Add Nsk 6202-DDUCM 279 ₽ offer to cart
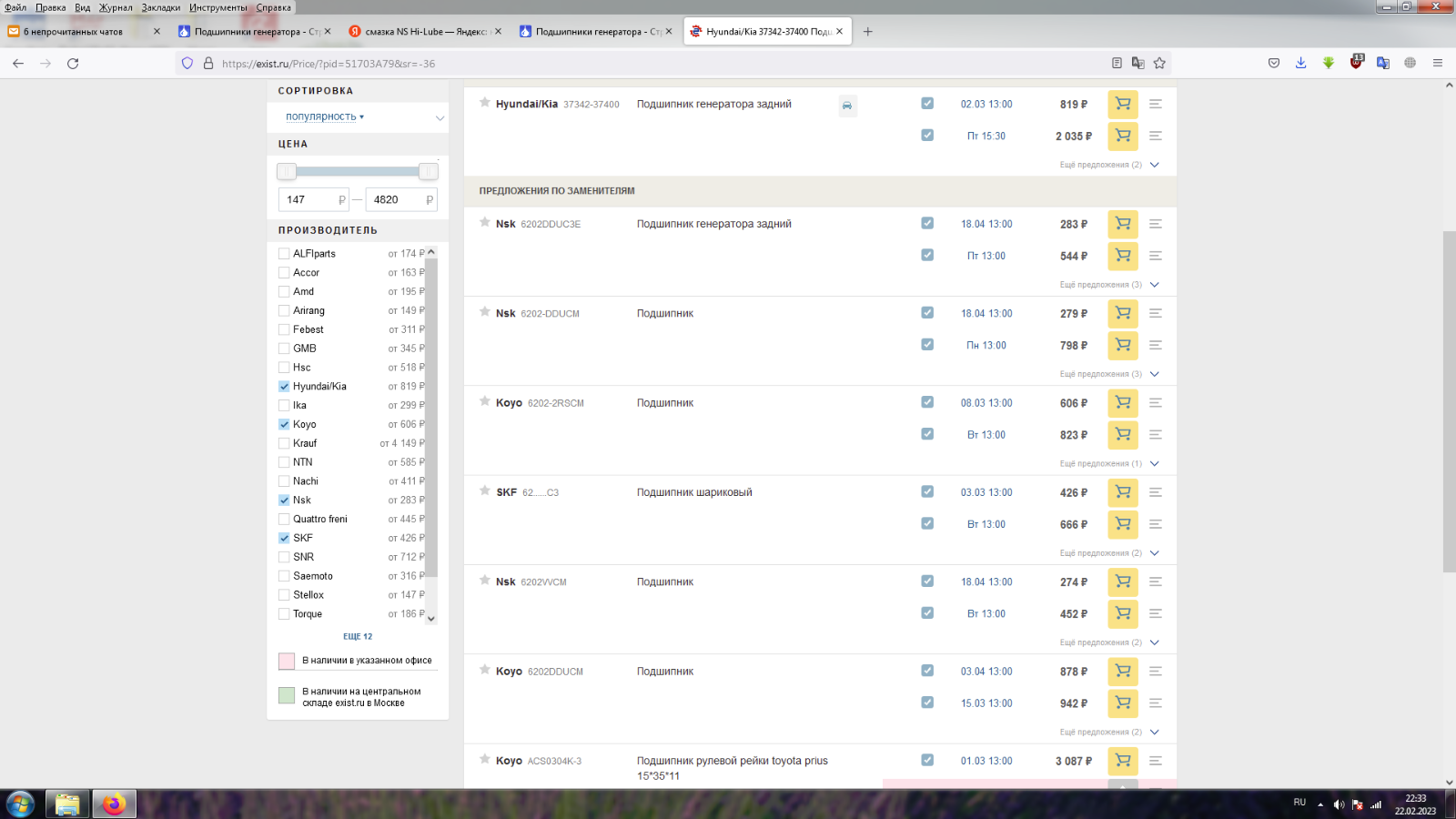The image size is (1456, 819). click(x=1123, y=313)
